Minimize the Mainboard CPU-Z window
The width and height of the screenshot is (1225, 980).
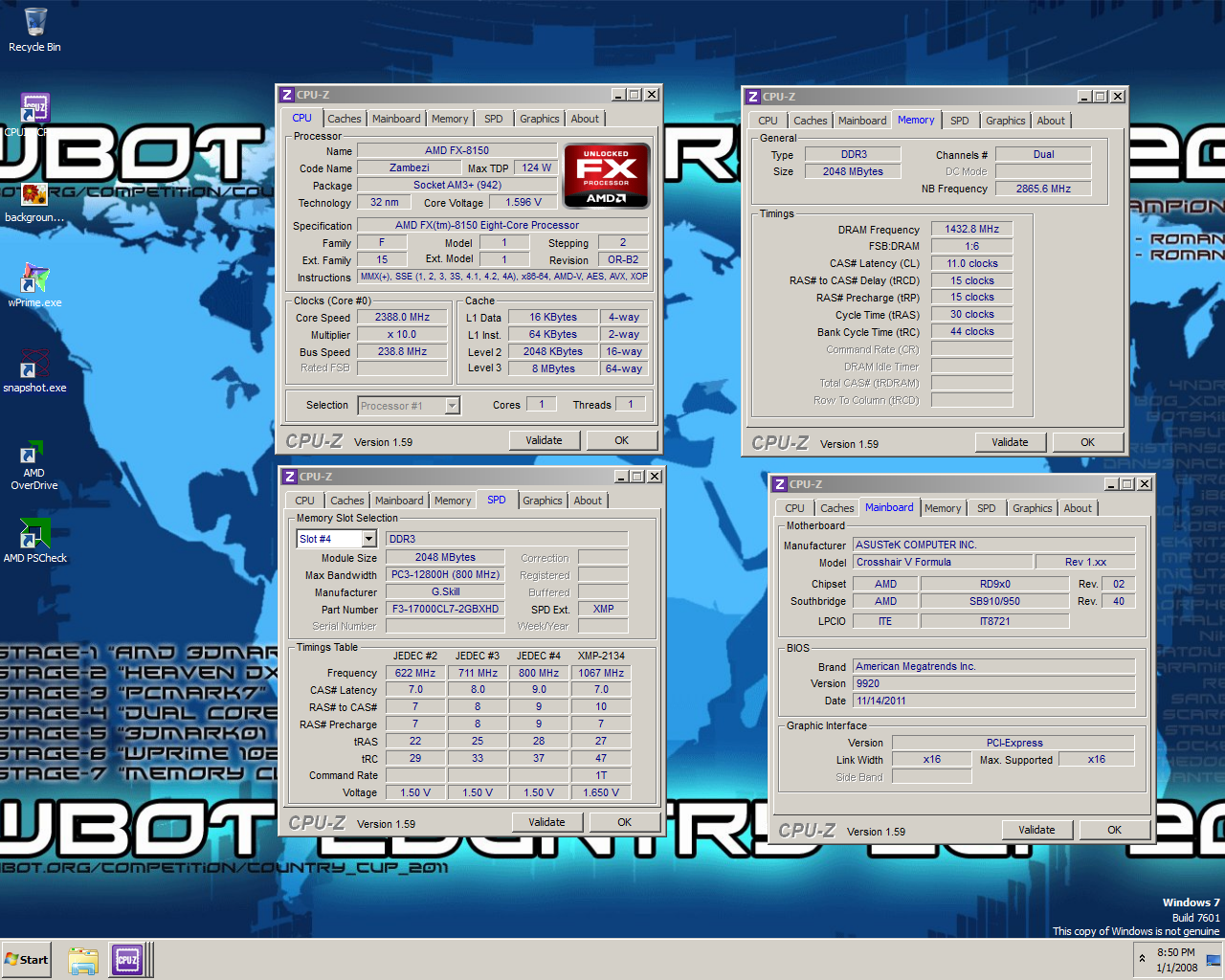(1111, 484)
